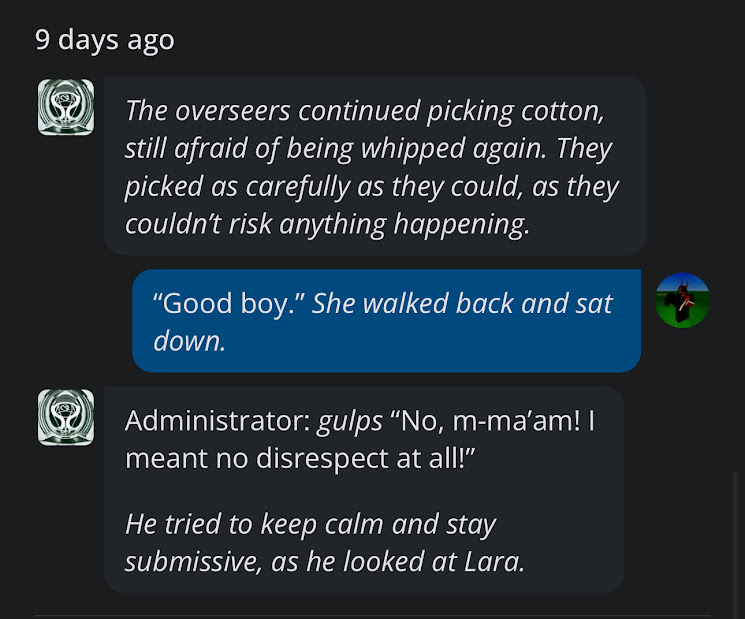Click the text "meant no disrespect at all!"
The width and height of the screenshot is (745, 619).
[x=300, y=458]
